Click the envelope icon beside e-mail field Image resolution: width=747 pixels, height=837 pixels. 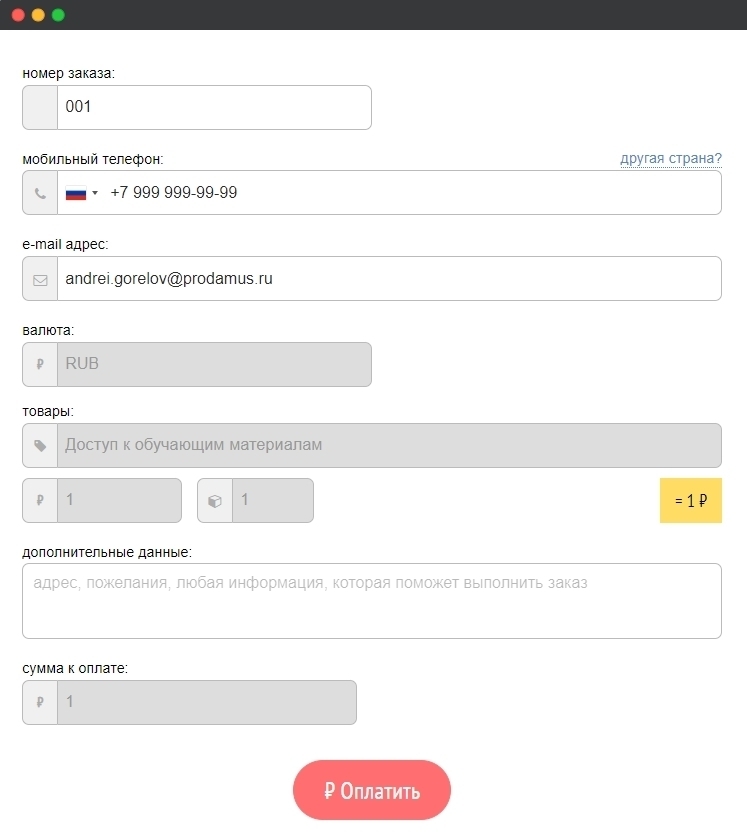tap(40, 279)
